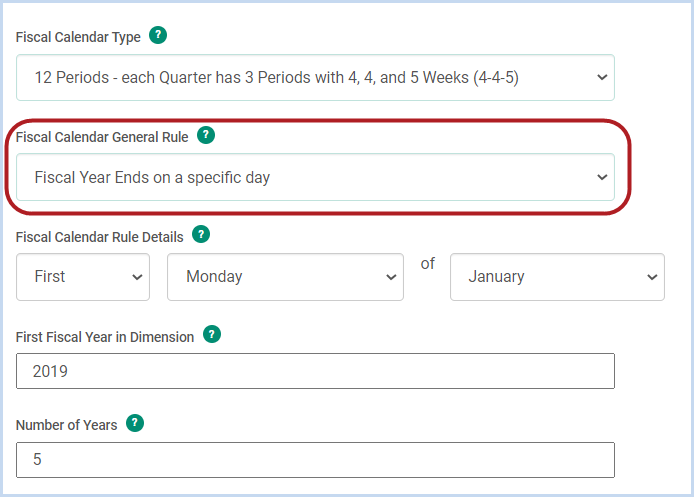The width and height of the screenshot is (694, 497).
Task: Click the 'Fiscal Calendar General Rule' label
Action: pos(102,137)
